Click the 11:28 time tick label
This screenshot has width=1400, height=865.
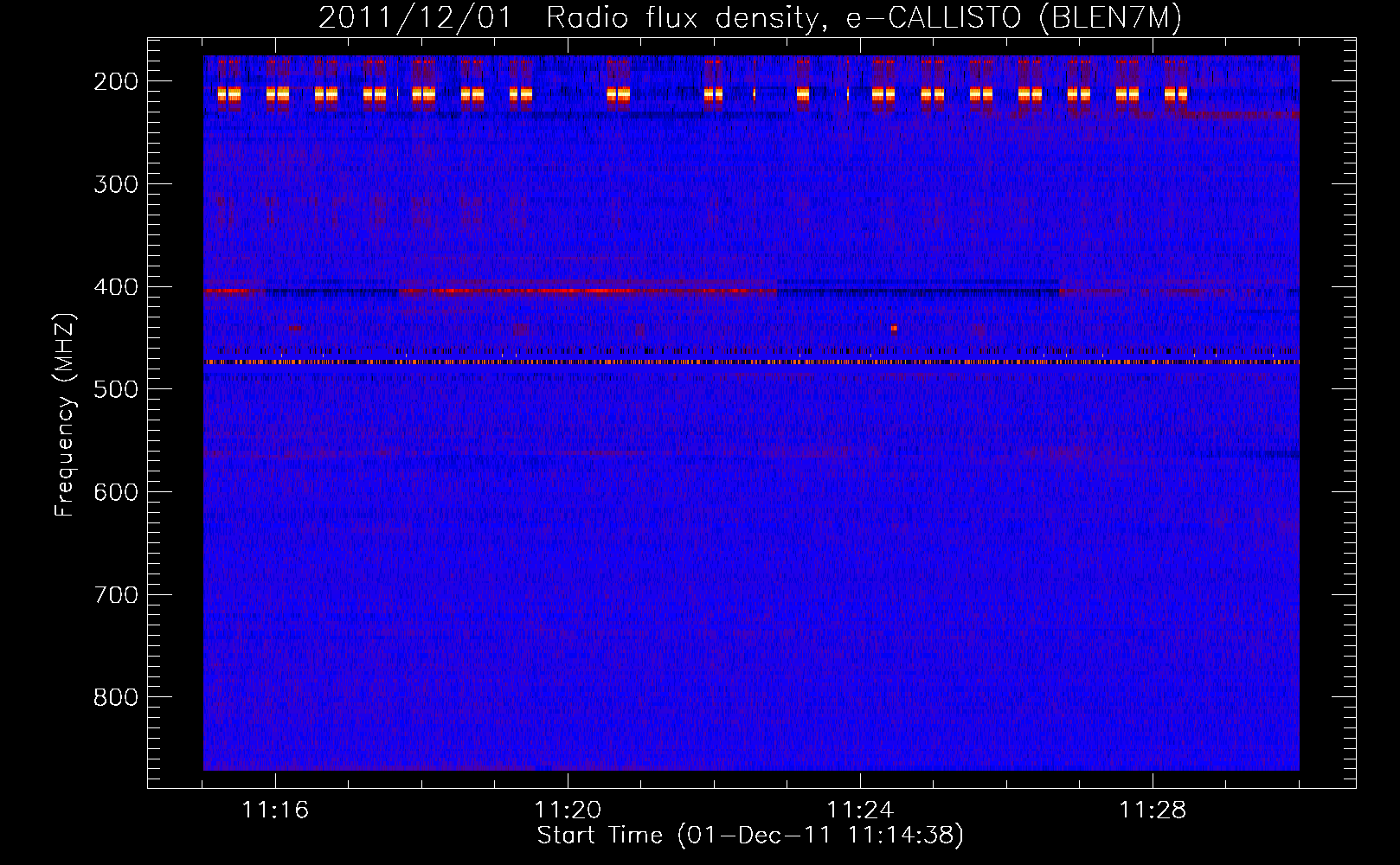(x=1153, y=811)
